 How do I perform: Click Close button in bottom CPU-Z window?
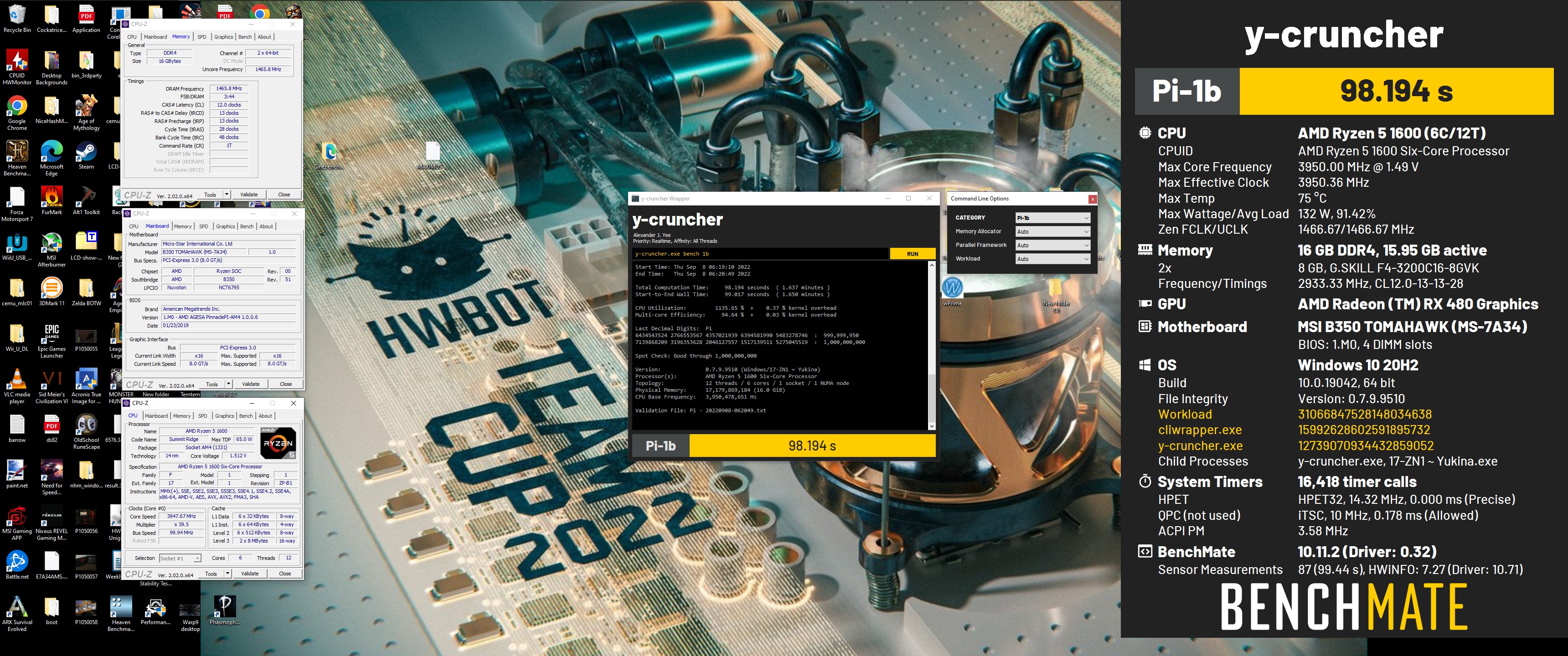(285, 573)
